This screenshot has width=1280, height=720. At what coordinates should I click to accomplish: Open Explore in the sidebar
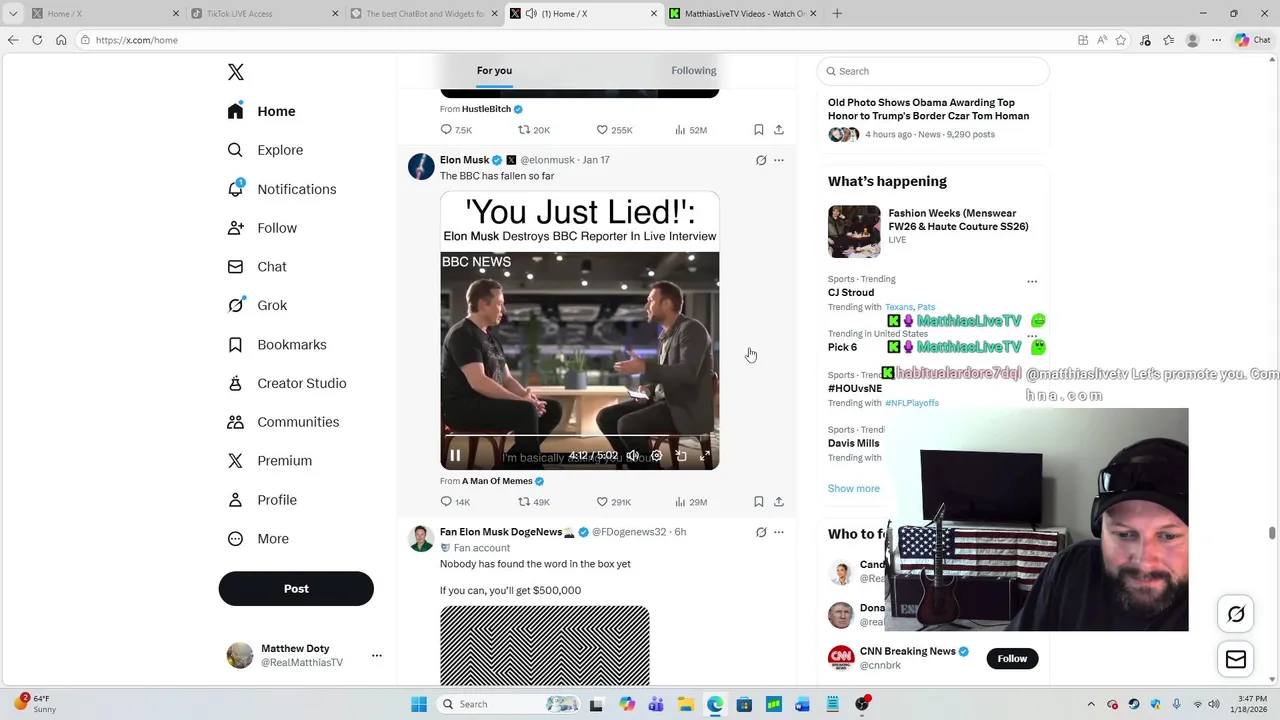tap(266, 150)
